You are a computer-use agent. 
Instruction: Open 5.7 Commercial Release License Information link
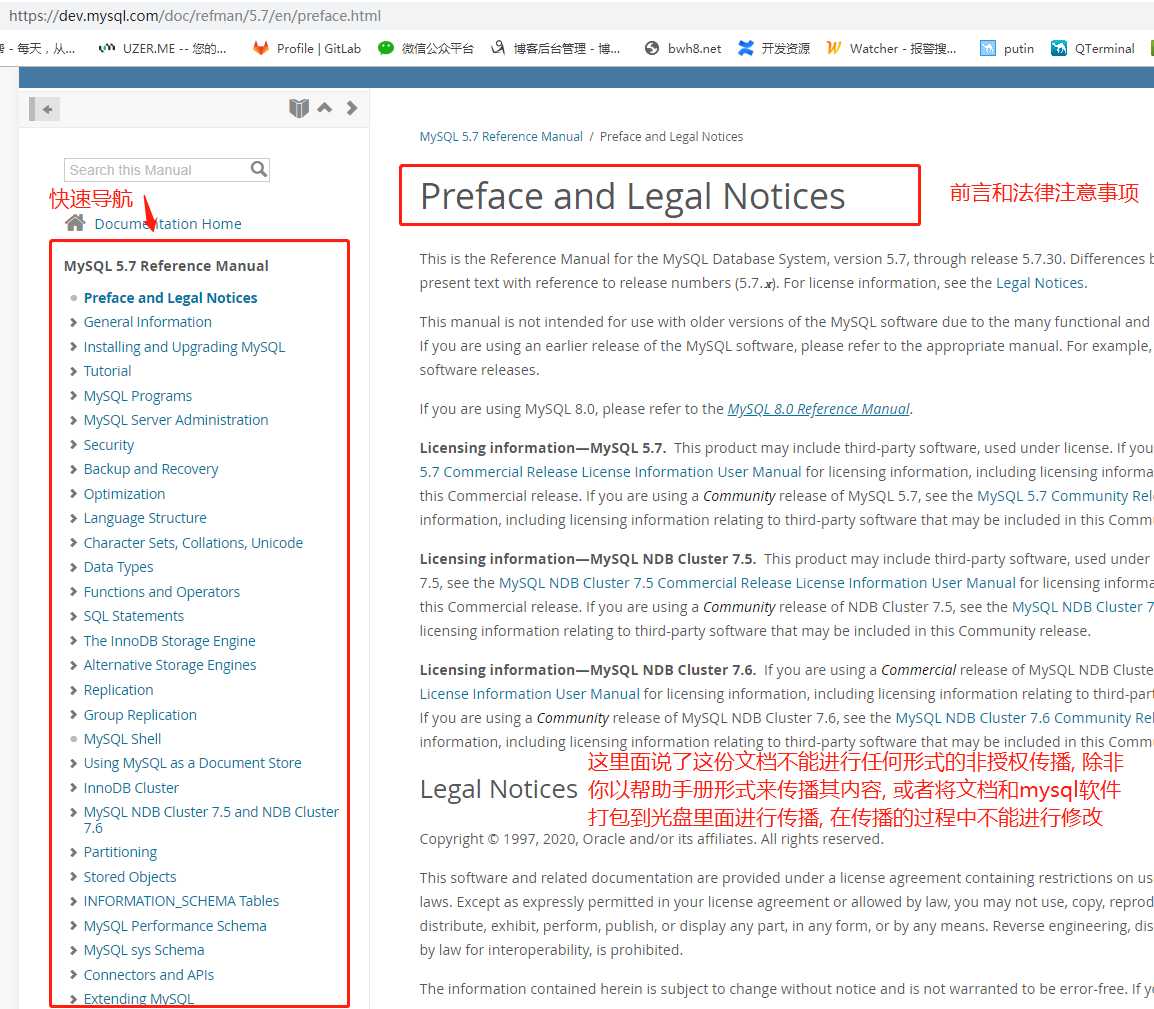coord(610,472)
